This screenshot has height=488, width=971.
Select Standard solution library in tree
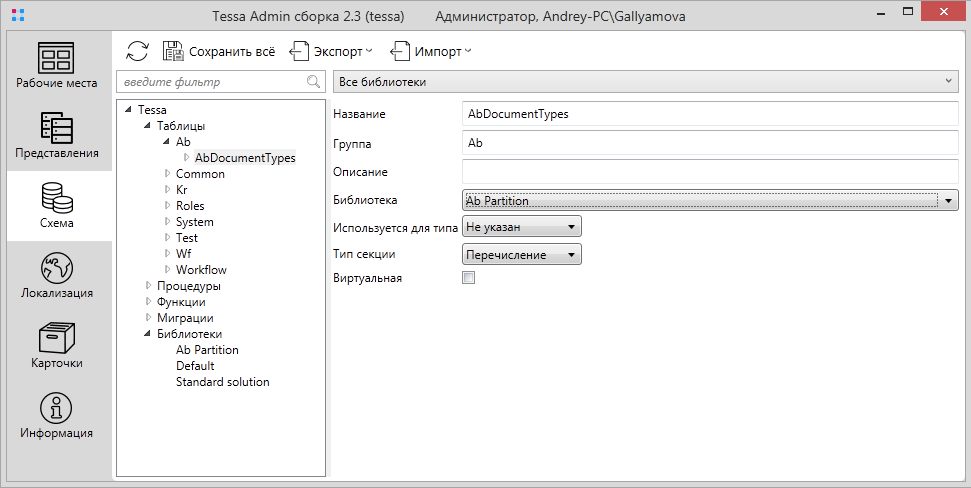(222, 382)
